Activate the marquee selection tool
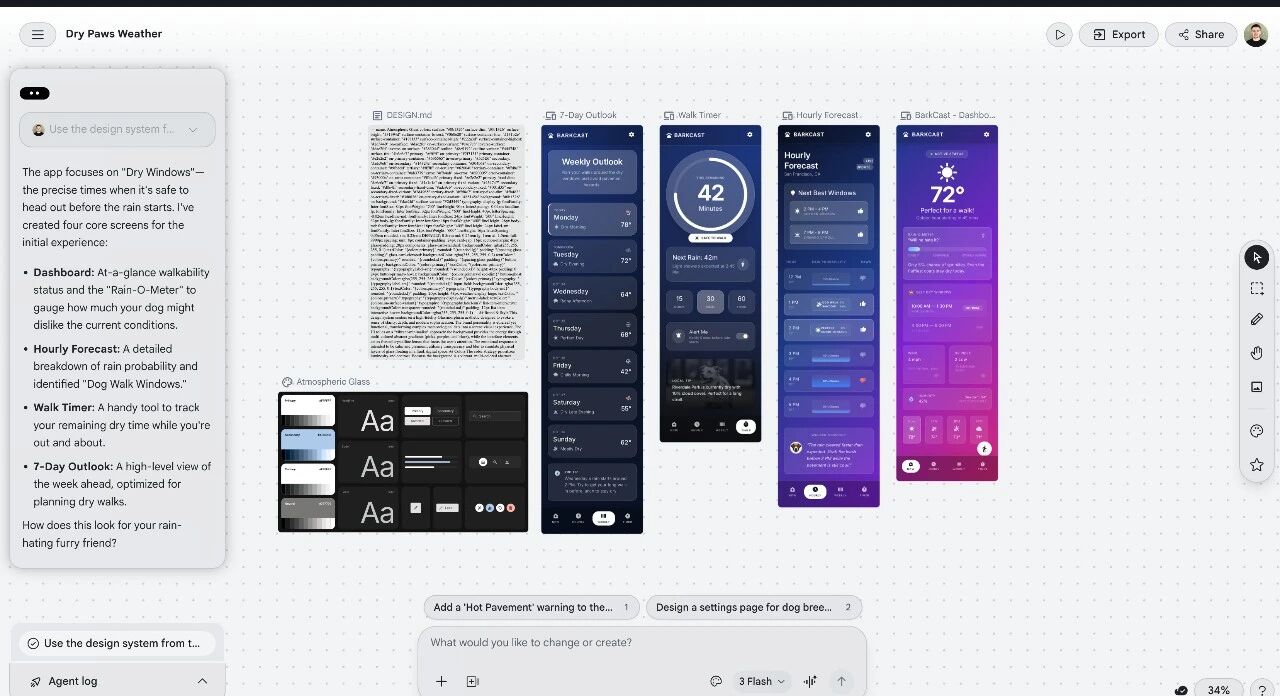This screenshot has width=1280, height=696. point(1257,288)
